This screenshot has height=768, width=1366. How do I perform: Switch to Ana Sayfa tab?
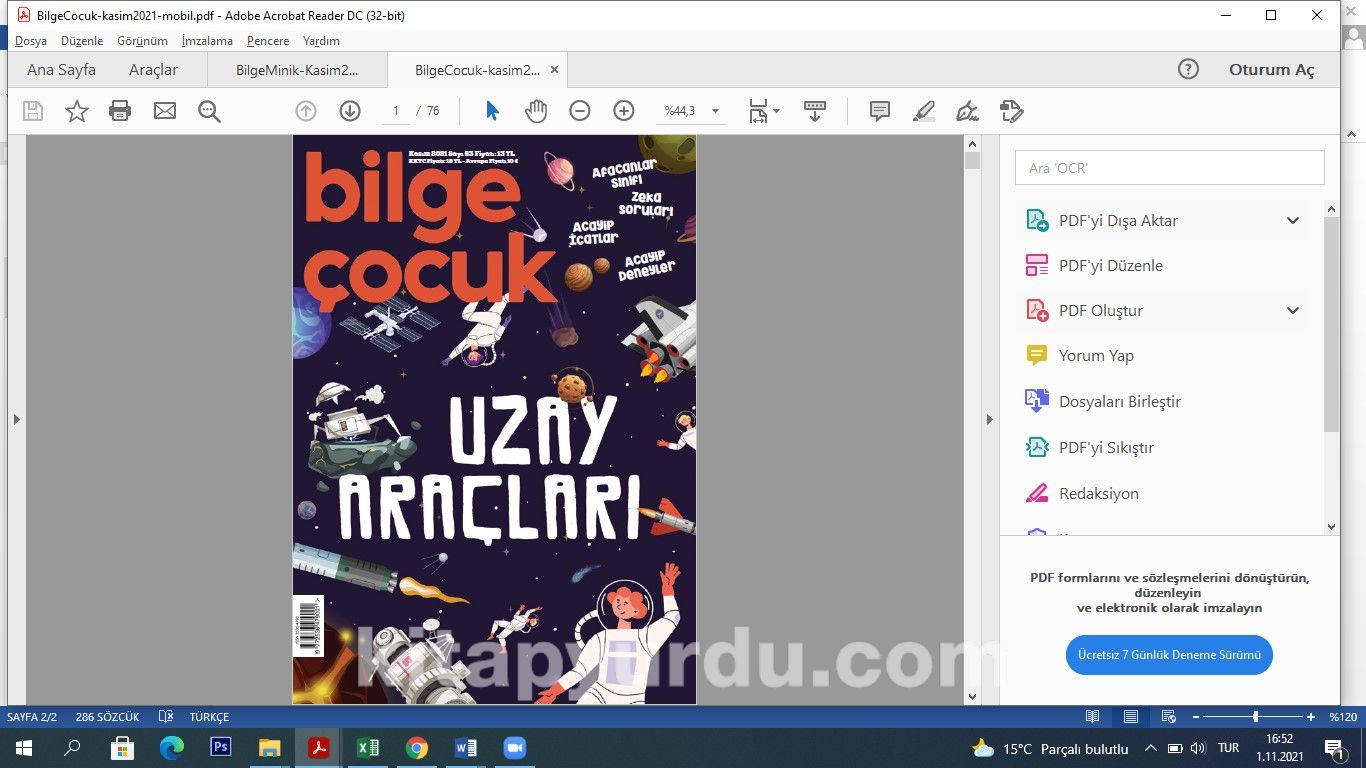click(61, 70)
